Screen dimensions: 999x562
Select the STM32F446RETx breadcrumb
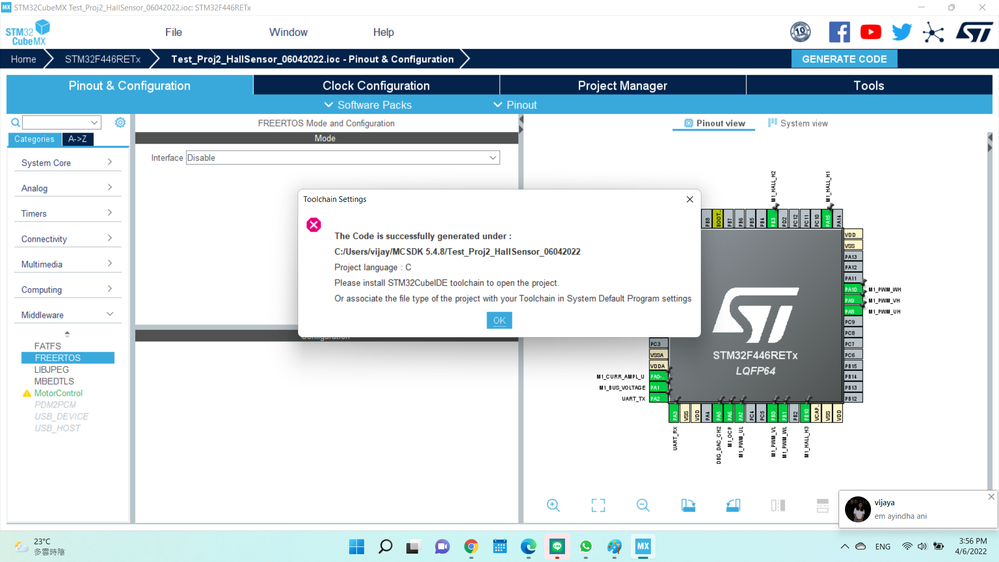pyautogui.click(x=103, y=59)
